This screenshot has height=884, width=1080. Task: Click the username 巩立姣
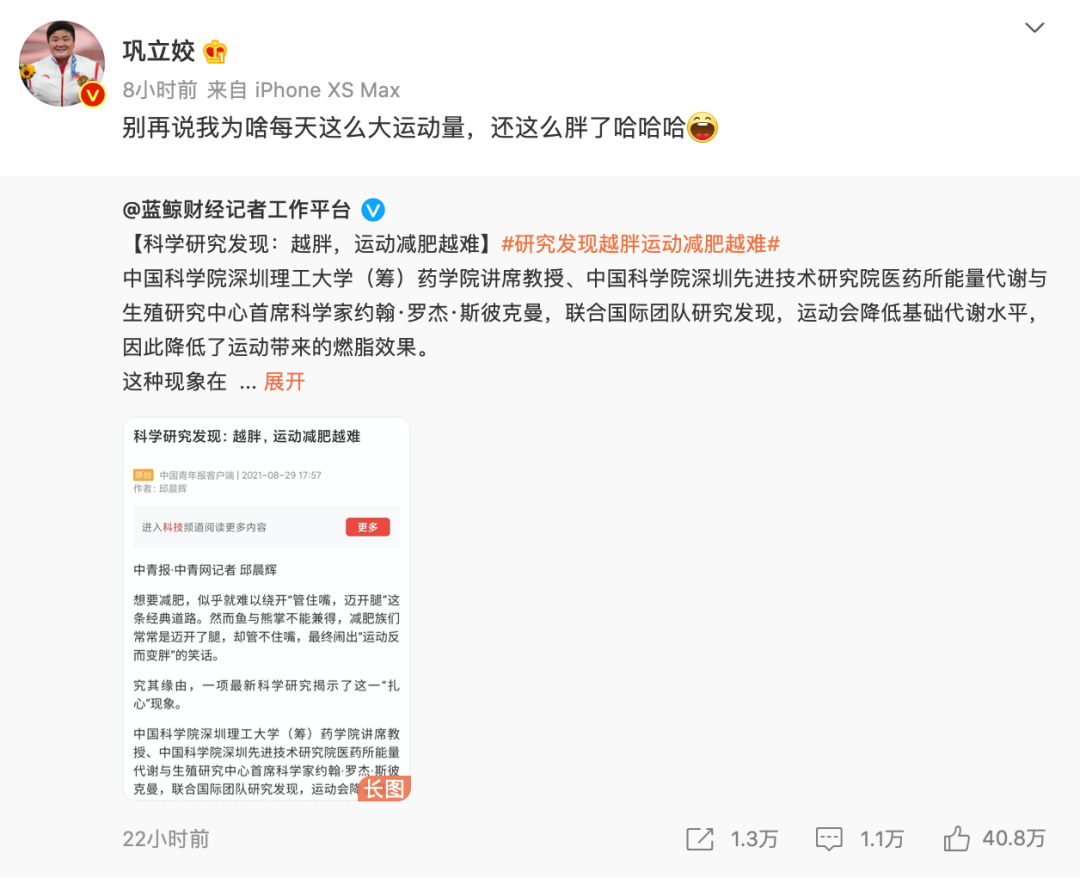159,52
